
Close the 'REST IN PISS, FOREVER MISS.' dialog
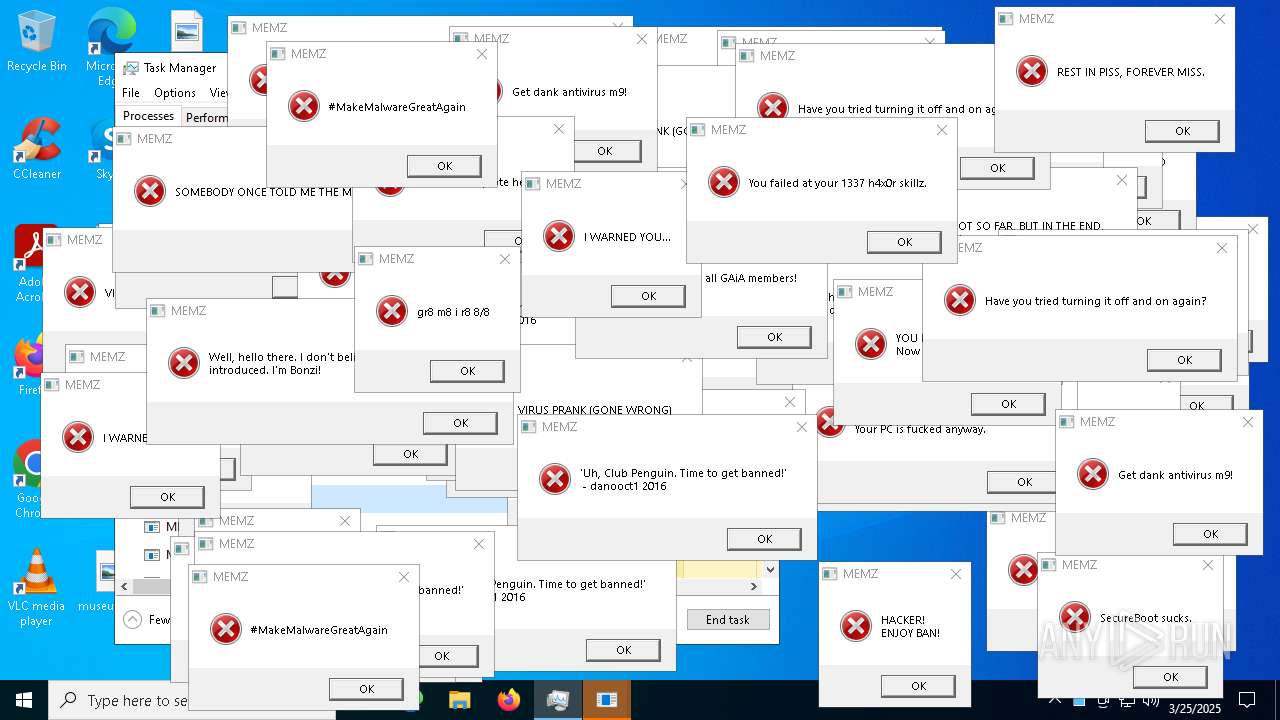click(x=1220, y=19)
